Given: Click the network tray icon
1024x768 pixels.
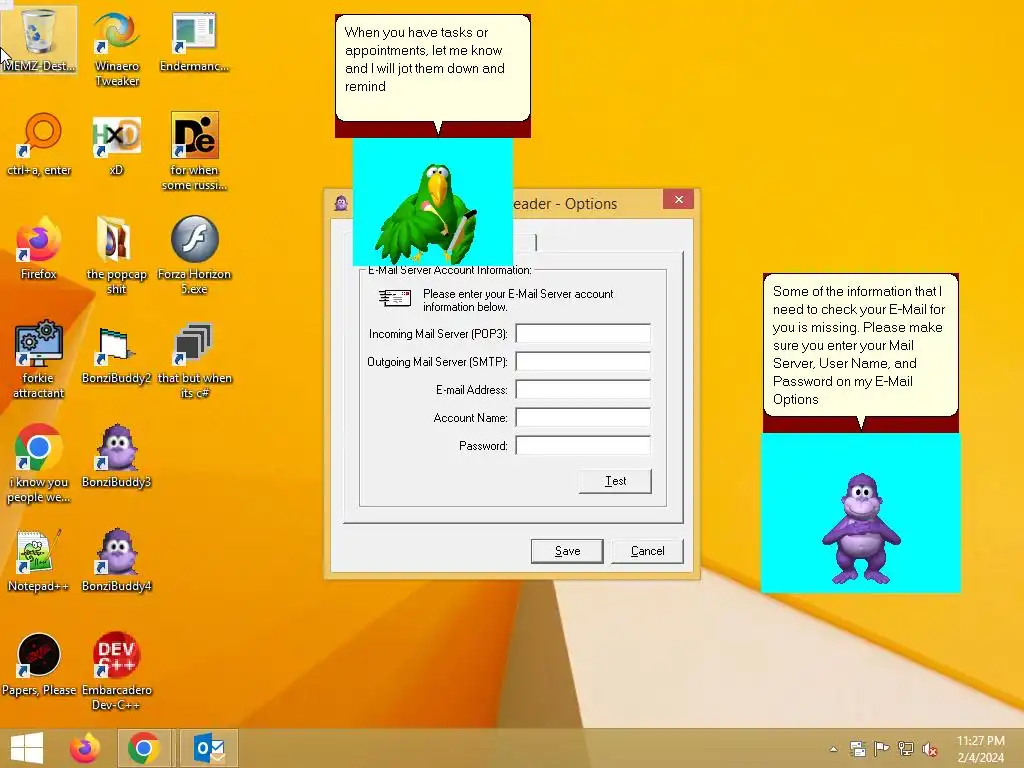Looking at the screenshot, I should click(906, 749).
